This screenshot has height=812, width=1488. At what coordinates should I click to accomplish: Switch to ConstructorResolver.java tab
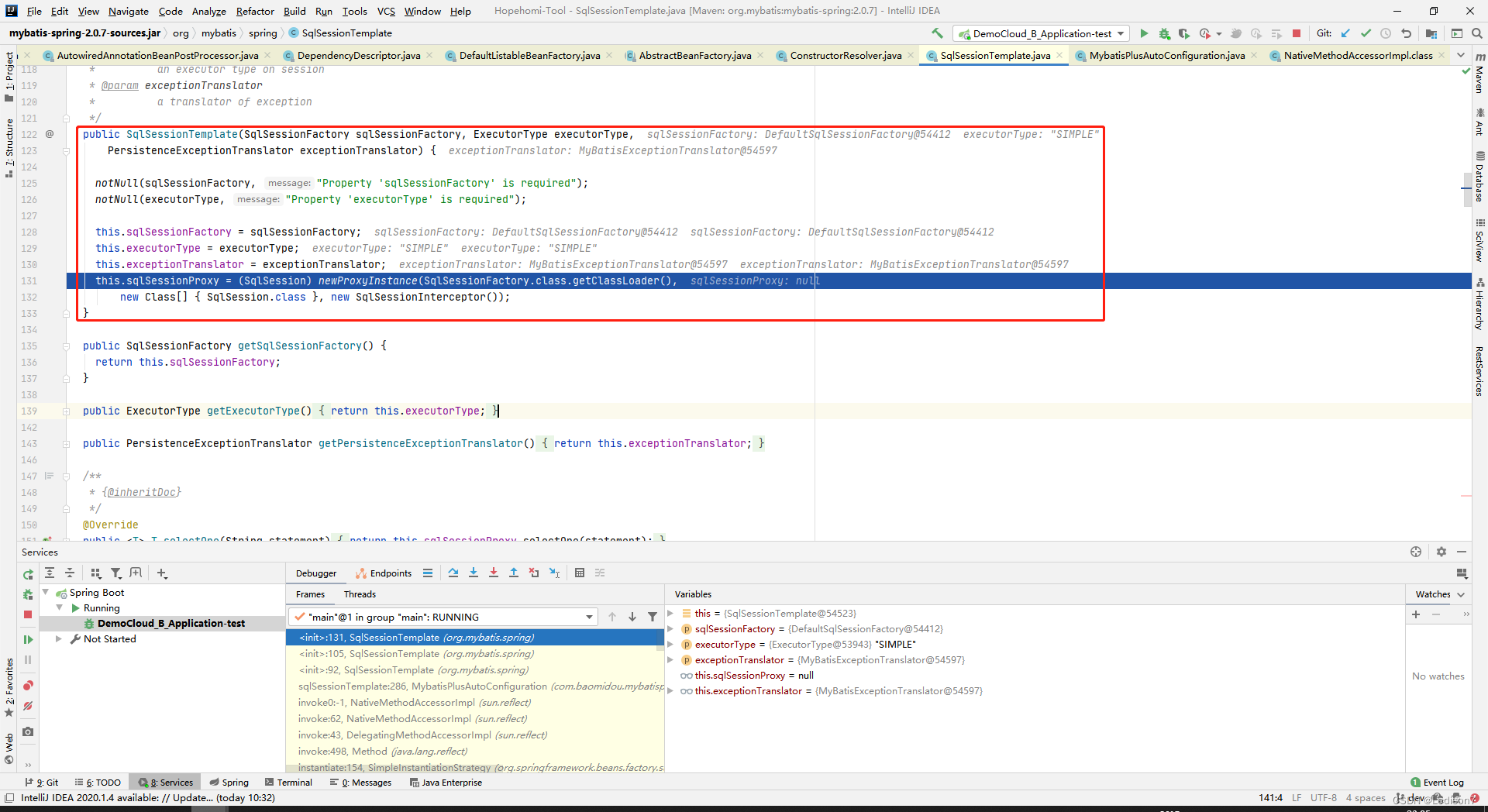[x=846, y=55]
